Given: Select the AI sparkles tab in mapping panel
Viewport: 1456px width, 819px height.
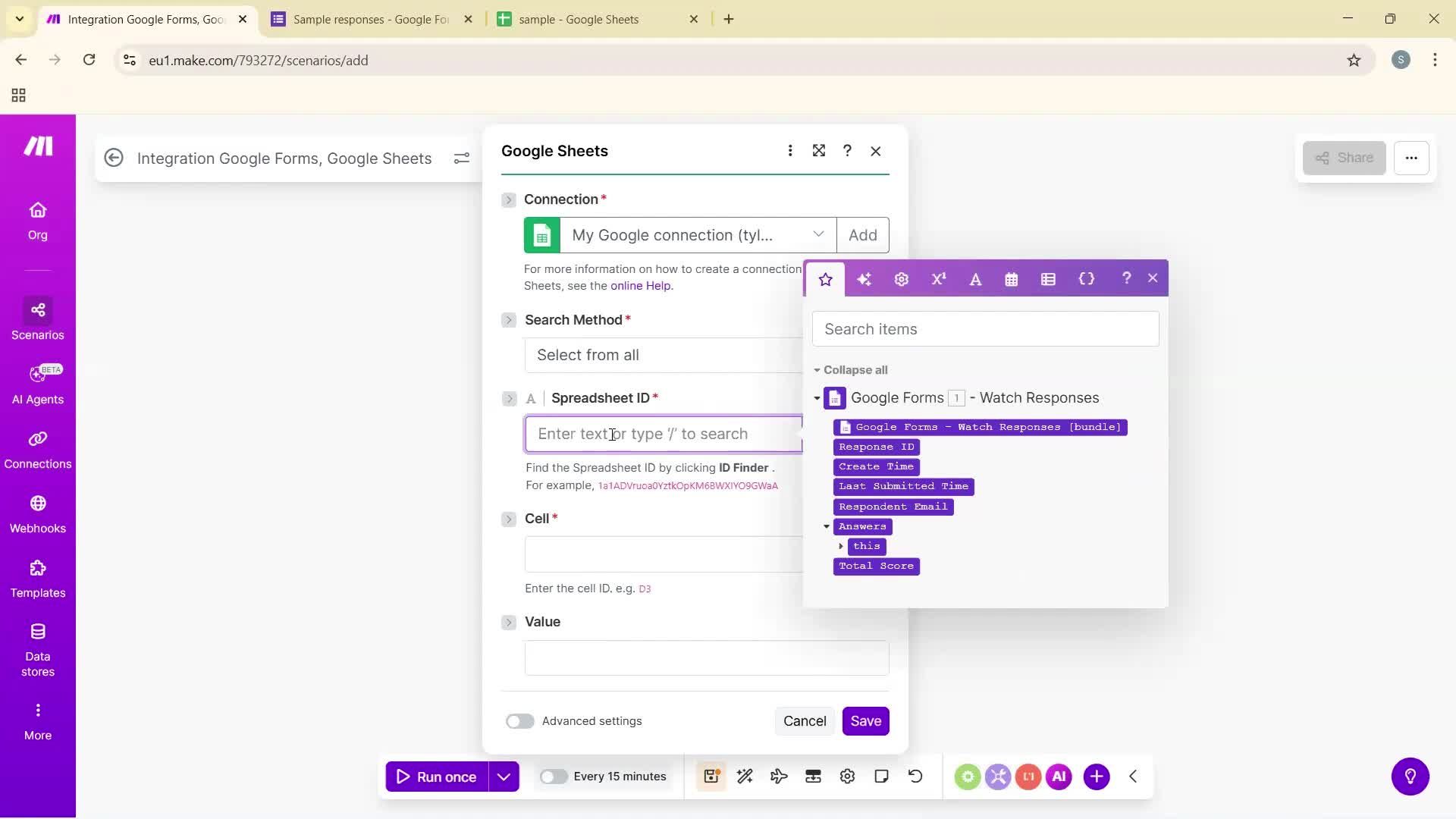Looking at the screenshot, I should pos(864,279).
